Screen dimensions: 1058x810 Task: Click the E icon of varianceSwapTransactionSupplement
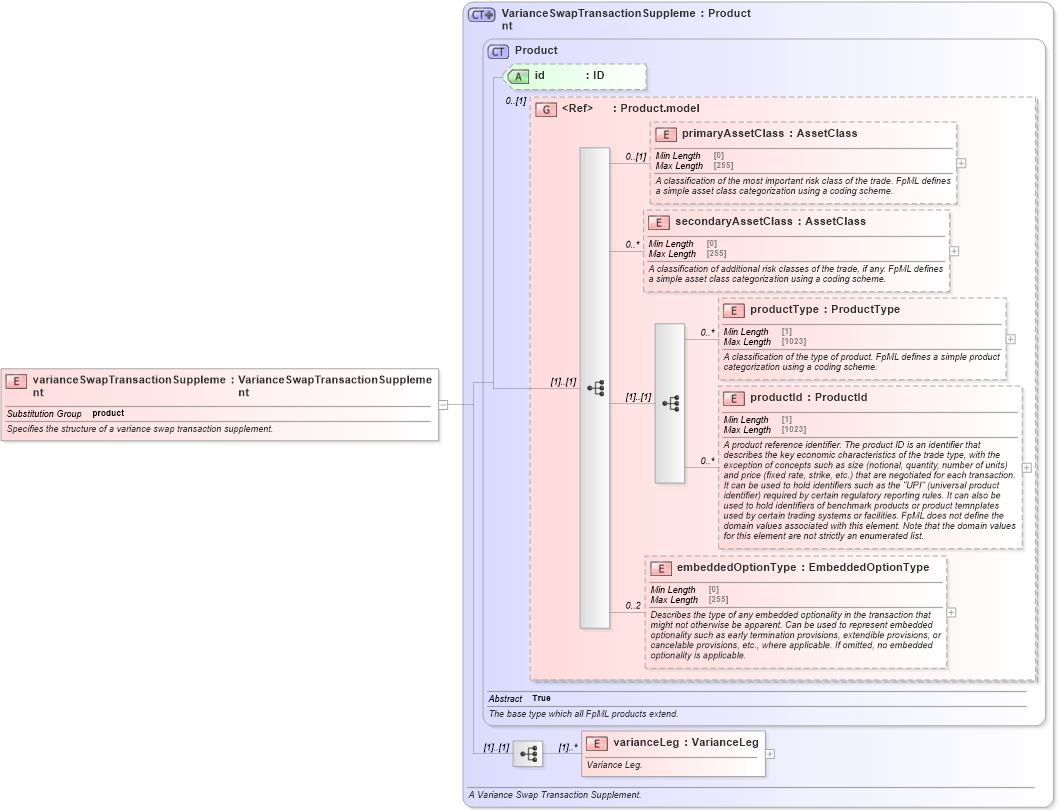point(15,380)
